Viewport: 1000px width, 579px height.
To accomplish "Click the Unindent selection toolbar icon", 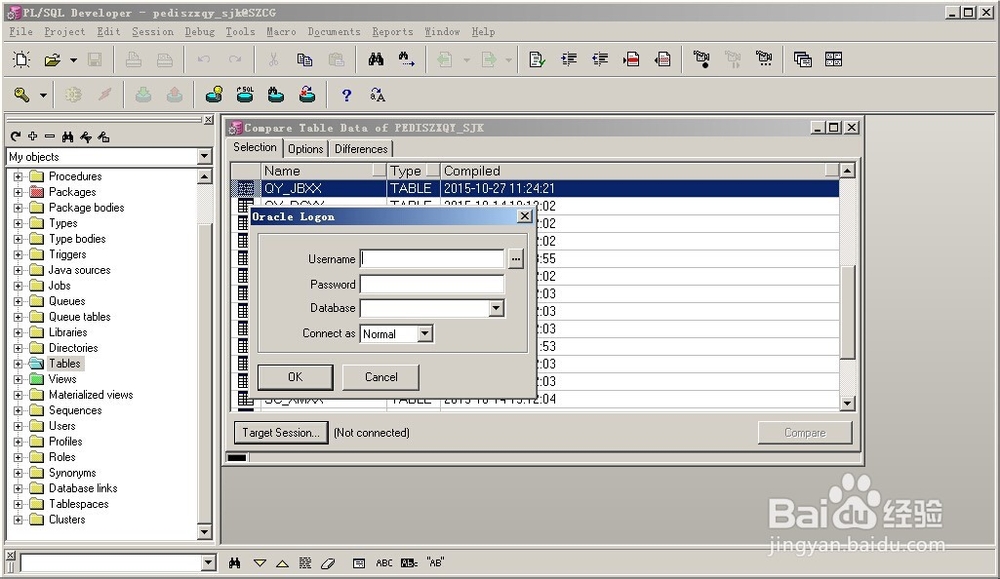I will click(600, 60).
